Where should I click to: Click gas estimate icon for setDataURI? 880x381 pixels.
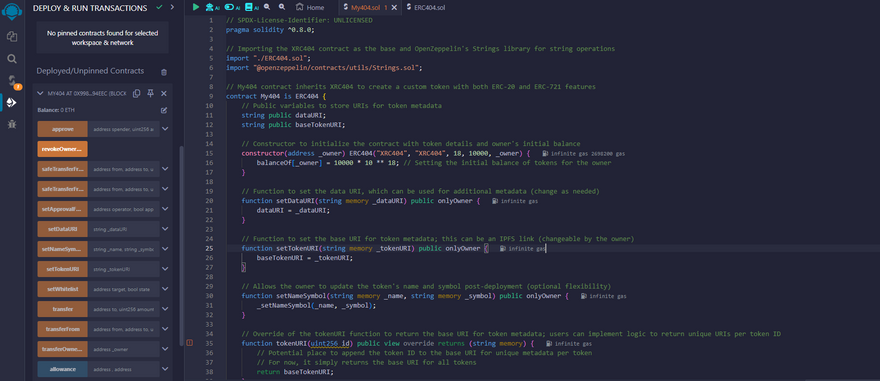click(495, 201)
